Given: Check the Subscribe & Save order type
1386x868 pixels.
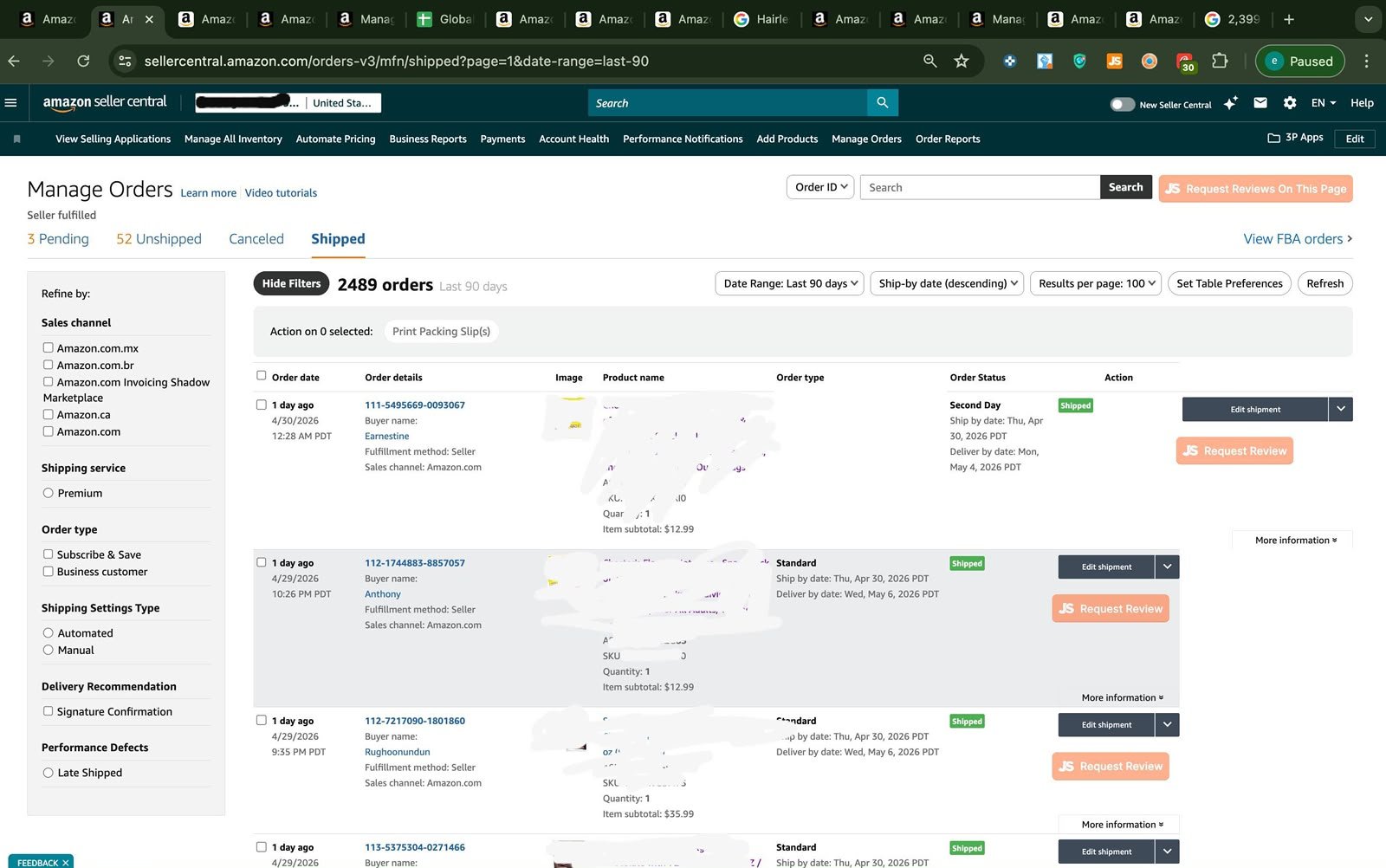Looking at the screenshot, I should pos(49,554).
